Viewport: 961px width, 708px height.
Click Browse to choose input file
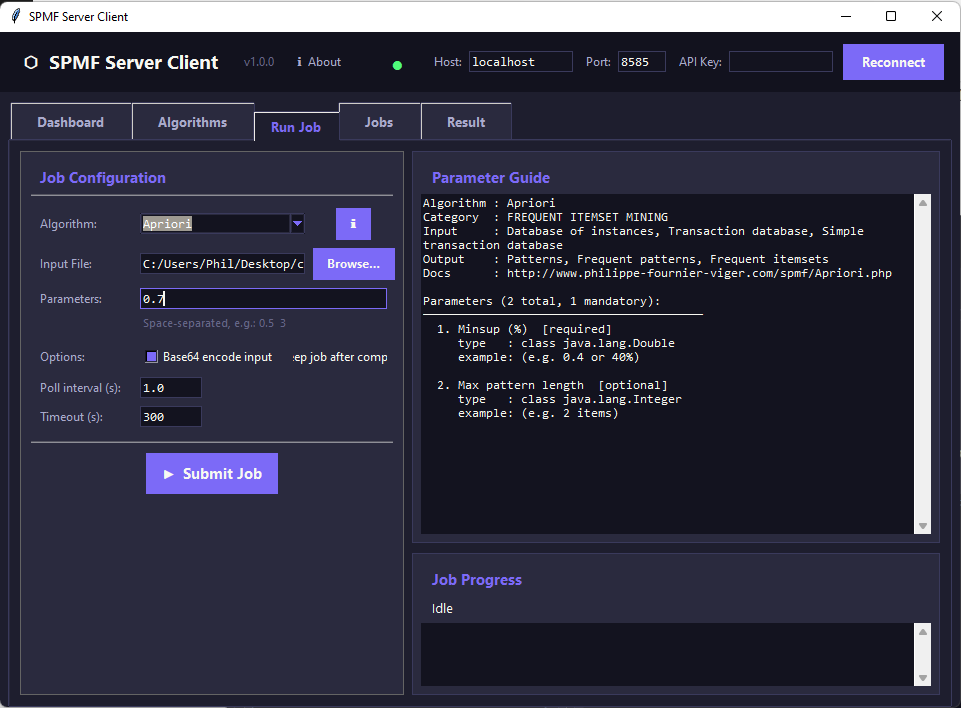coord(353,264)
